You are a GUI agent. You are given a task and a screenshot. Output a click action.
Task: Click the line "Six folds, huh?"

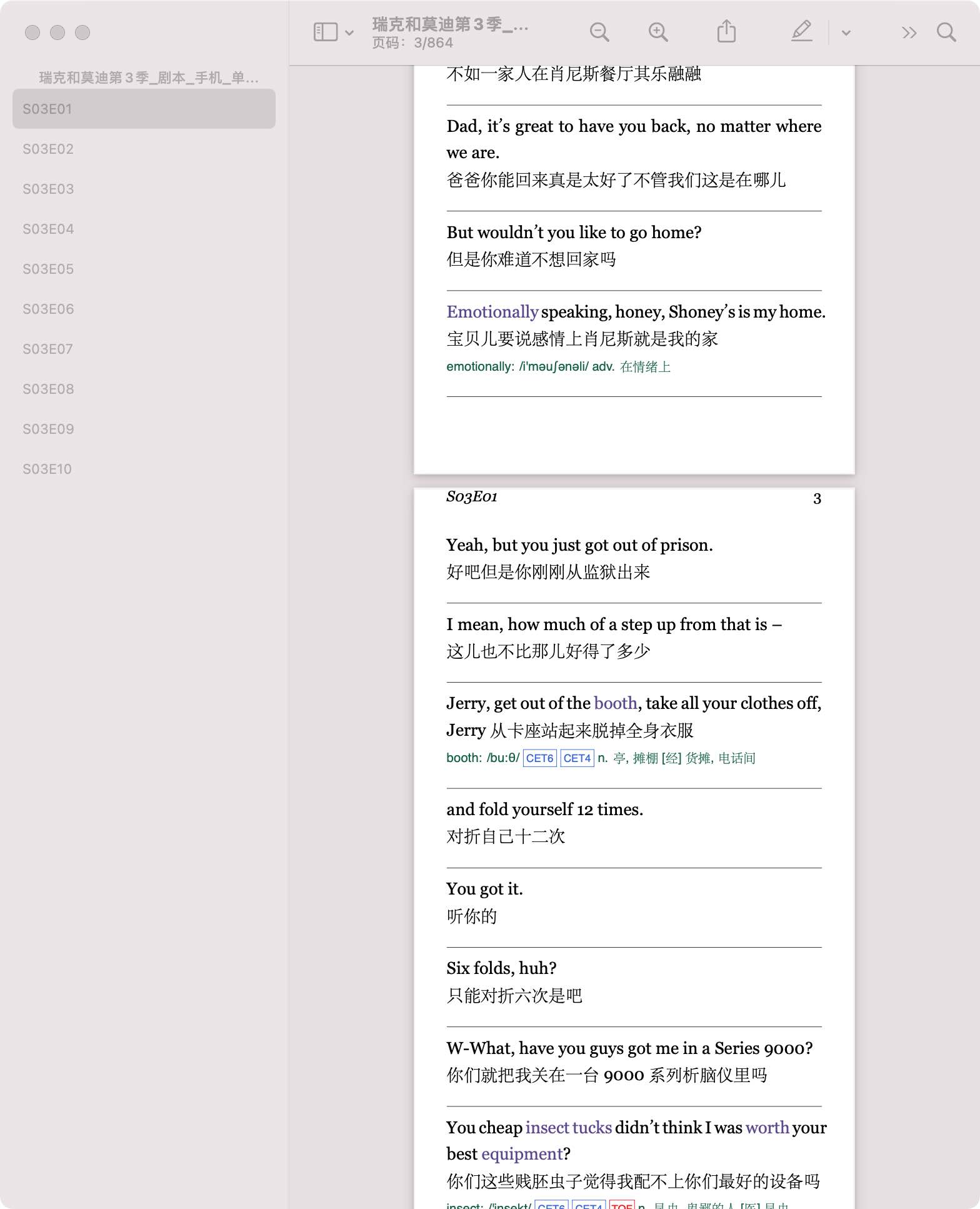[x=501, y=968]
